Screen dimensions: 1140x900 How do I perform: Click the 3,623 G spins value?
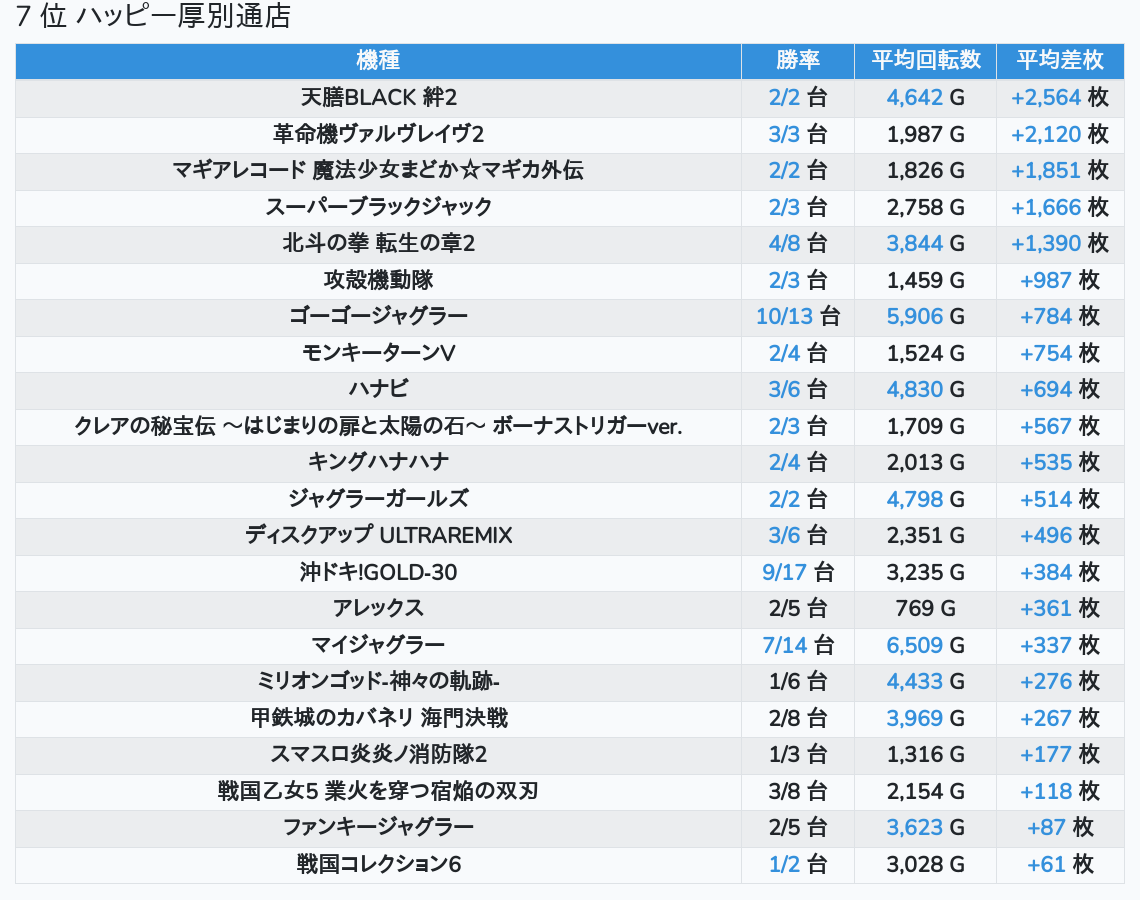[926, 828]
